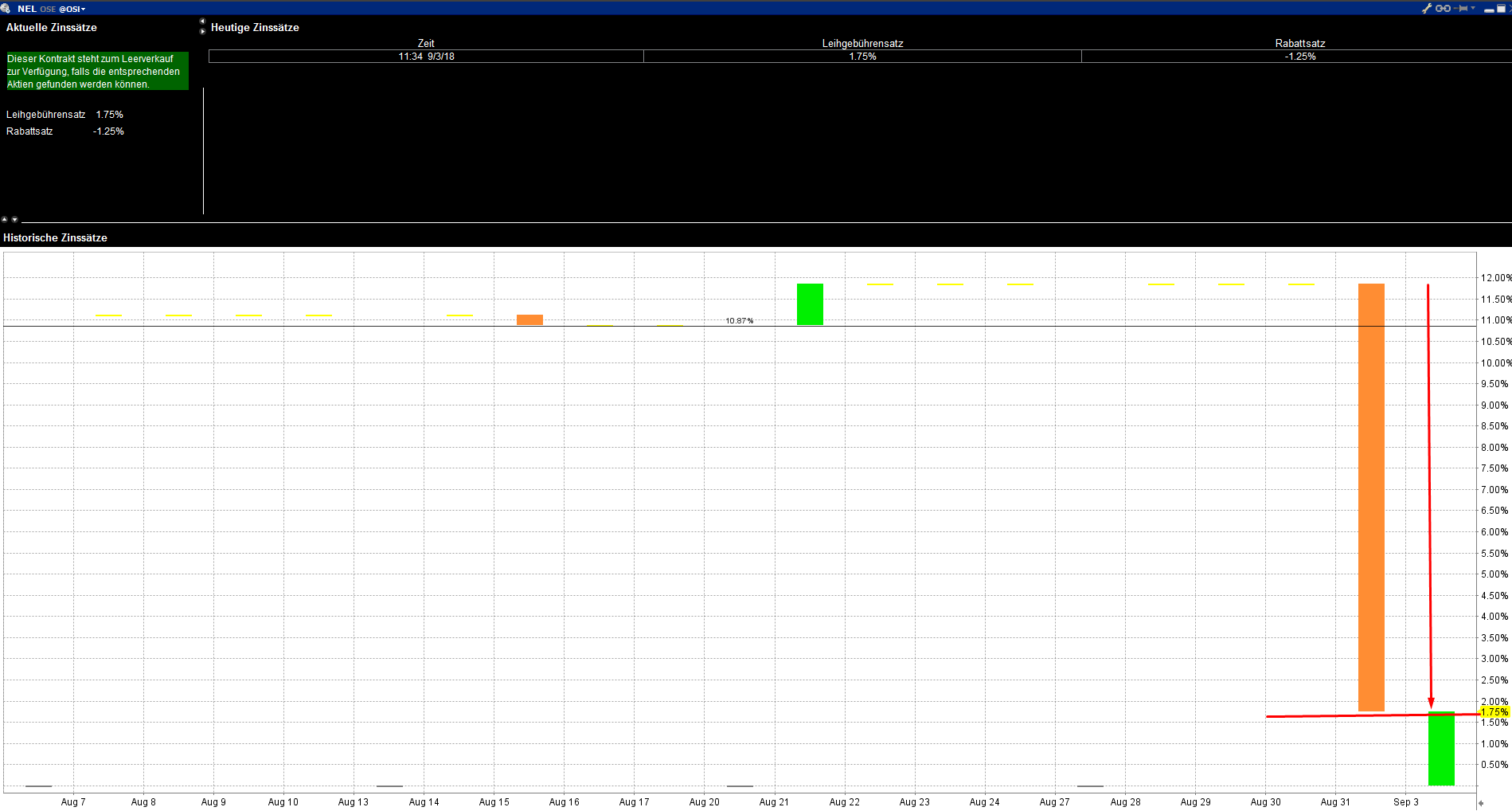Screen dimensions: 1512x811
Task: Click the Aug 14 date axis label
Action: pos(424,802)
